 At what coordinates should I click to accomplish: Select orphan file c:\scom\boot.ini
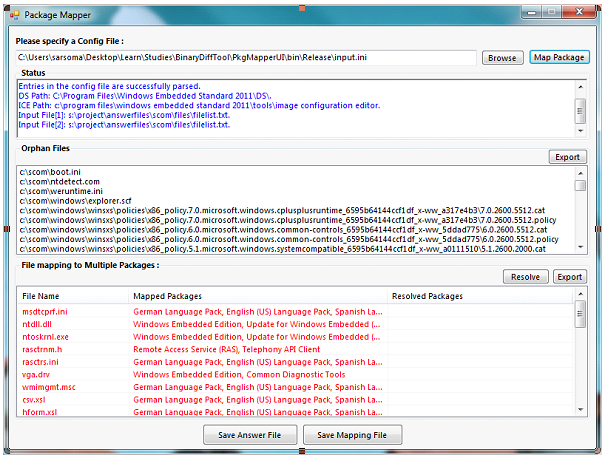click(x=50, y=172)
